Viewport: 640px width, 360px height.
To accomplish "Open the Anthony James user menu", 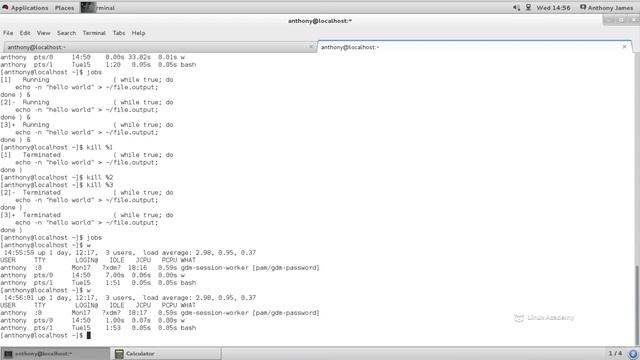I will point(607,8).
